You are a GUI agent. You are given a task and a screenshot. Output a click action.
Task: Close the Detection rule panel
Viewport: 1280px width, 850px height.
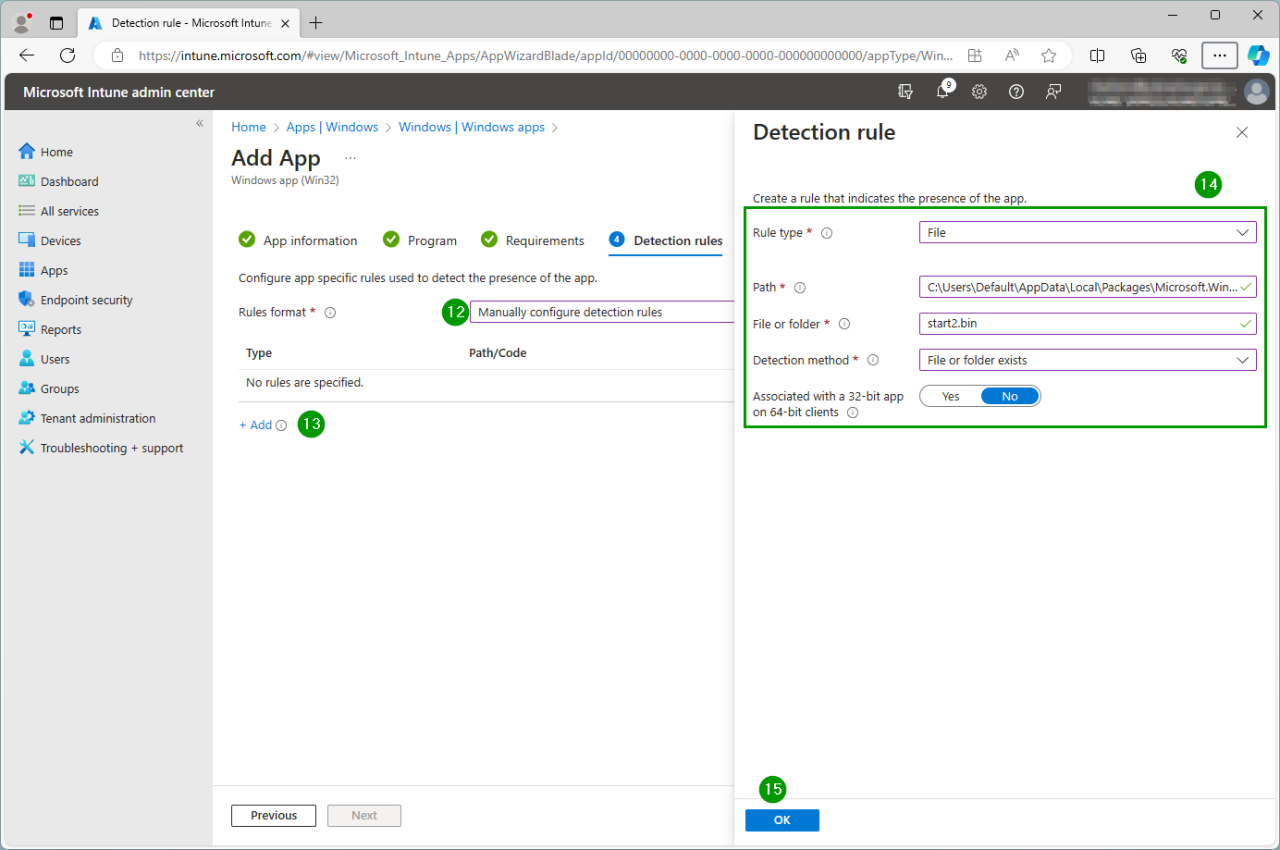(x=1241, y=132)
